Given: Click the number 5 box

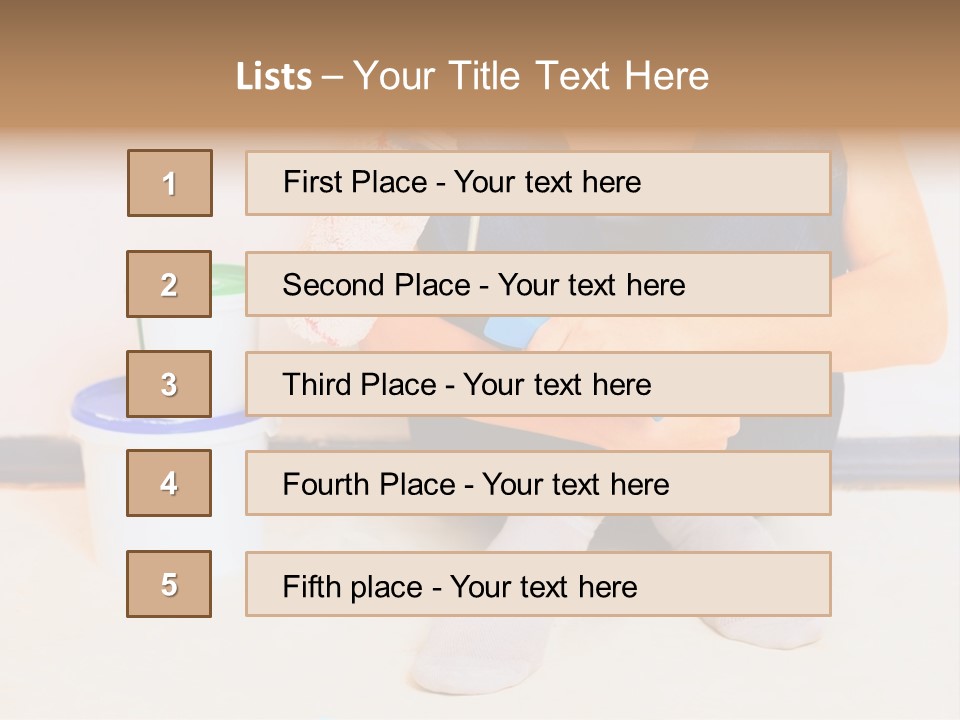Looking at the screenshot, I should tap(170, 584).
